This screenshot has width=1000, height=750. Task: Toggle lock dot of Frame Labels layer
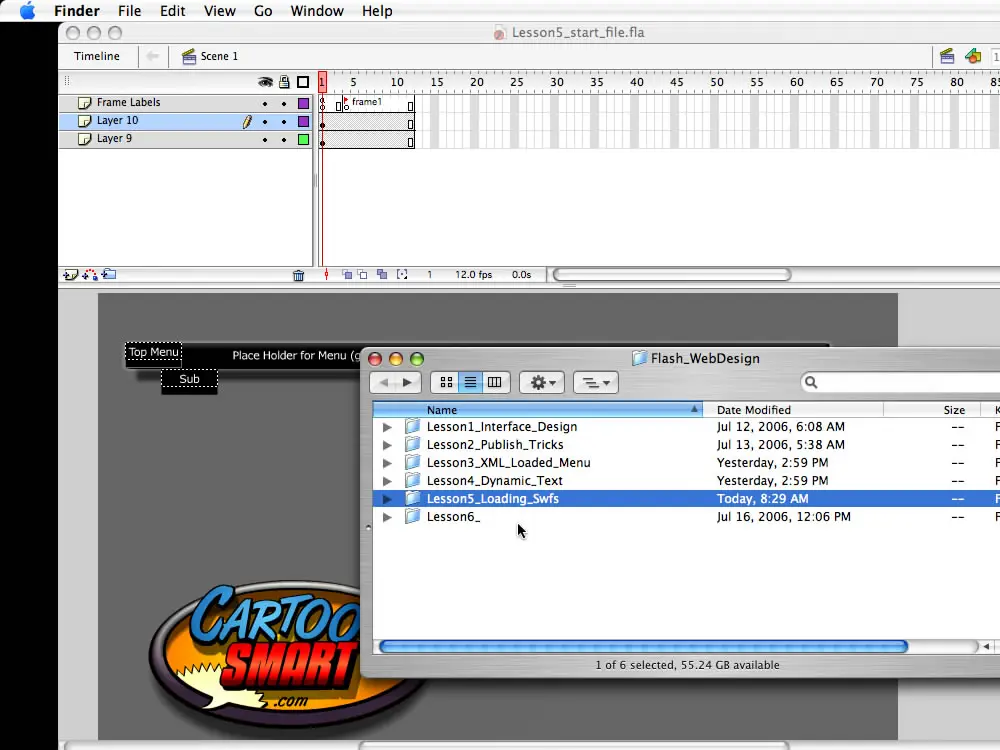click(x=284, y=103)
